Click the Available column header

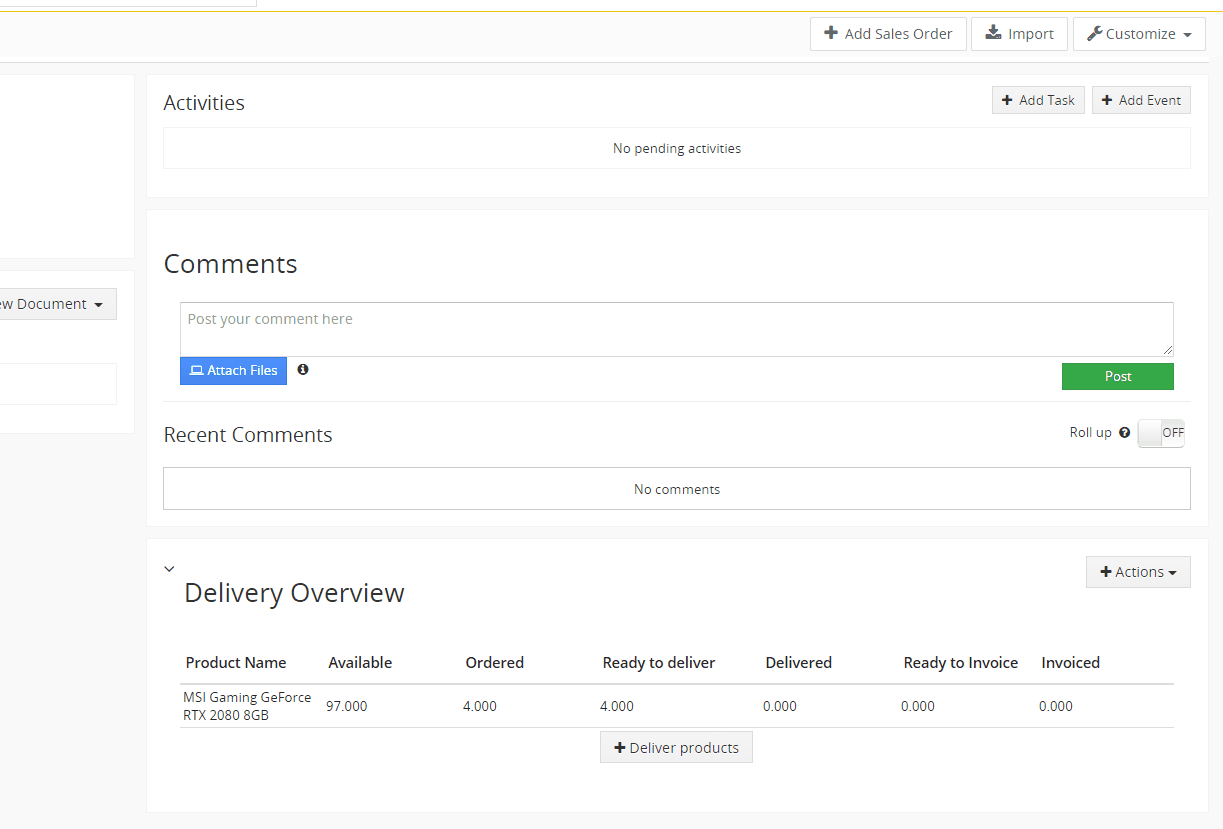pos(360,663)
